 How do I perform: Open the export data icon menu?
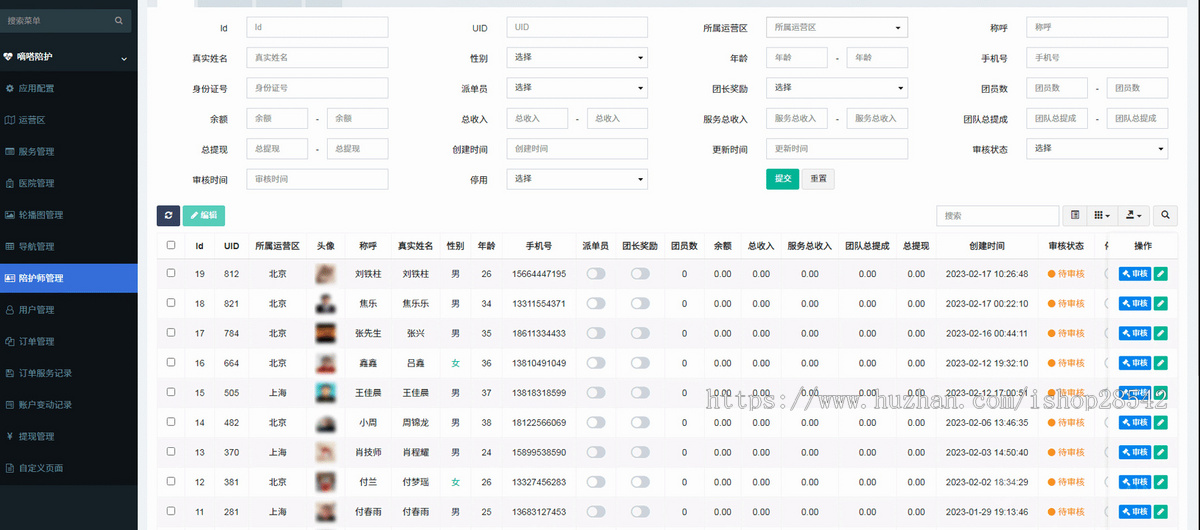pyautogui.click(x=1134, y=215)
